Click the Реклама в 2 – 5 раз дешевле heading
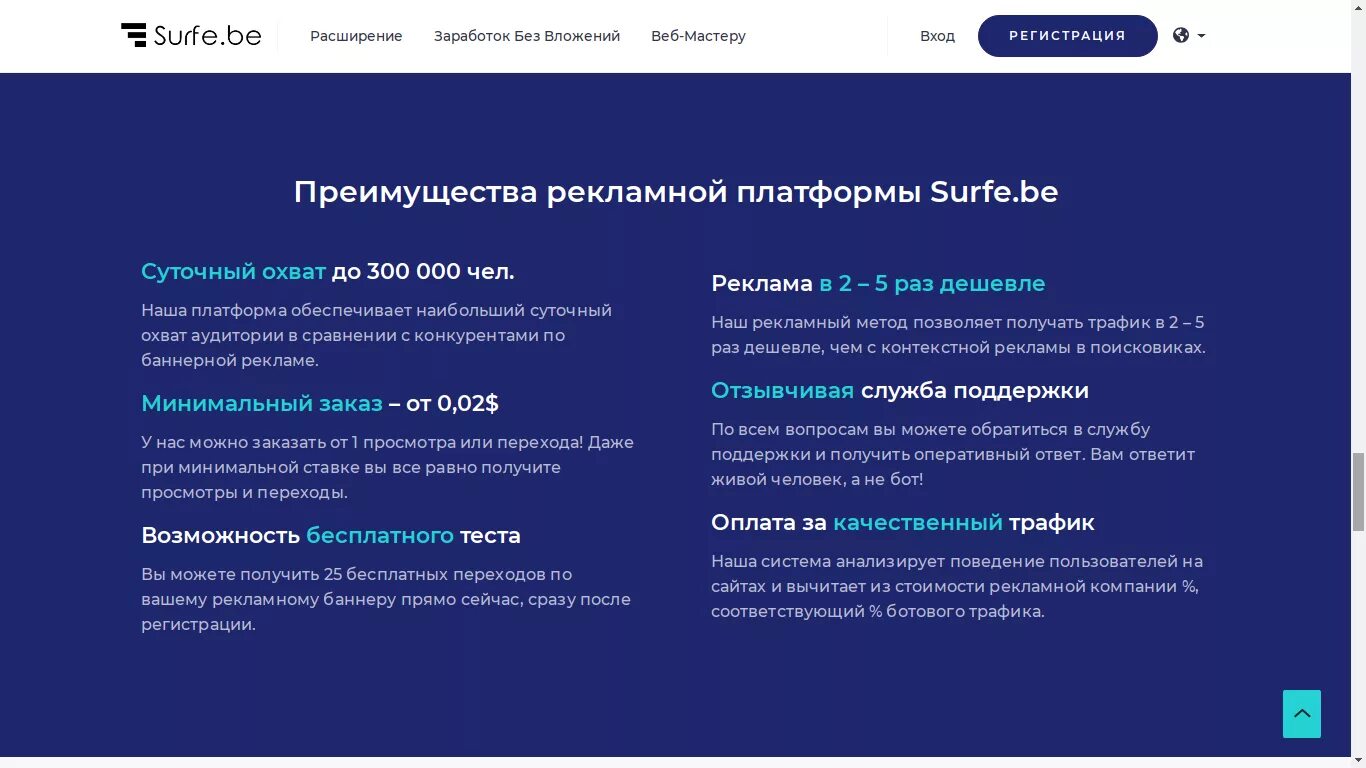 point(878,283)
